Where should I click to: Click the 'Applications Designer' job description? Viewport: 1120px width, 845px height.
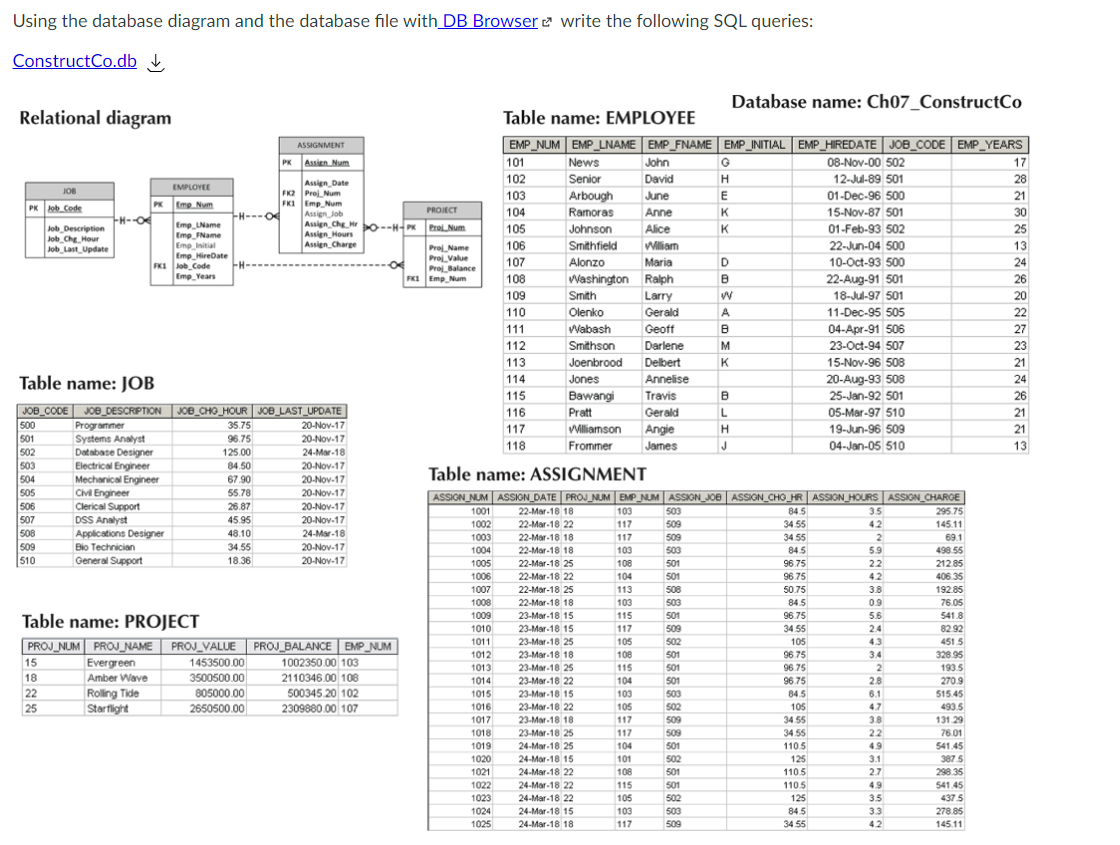point(119,534)
